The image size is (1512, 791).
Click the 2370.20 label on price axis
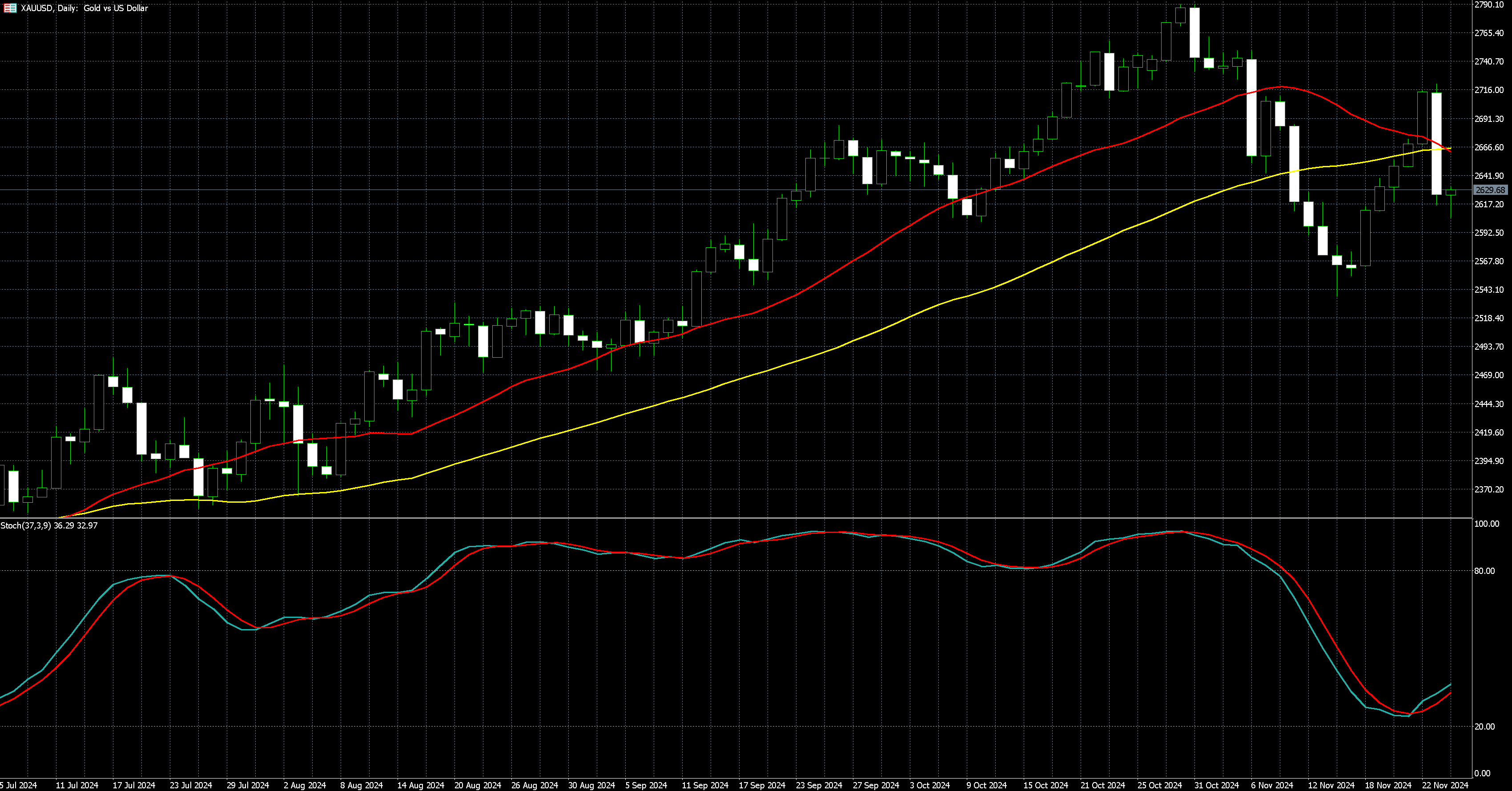coord(1489,489)
